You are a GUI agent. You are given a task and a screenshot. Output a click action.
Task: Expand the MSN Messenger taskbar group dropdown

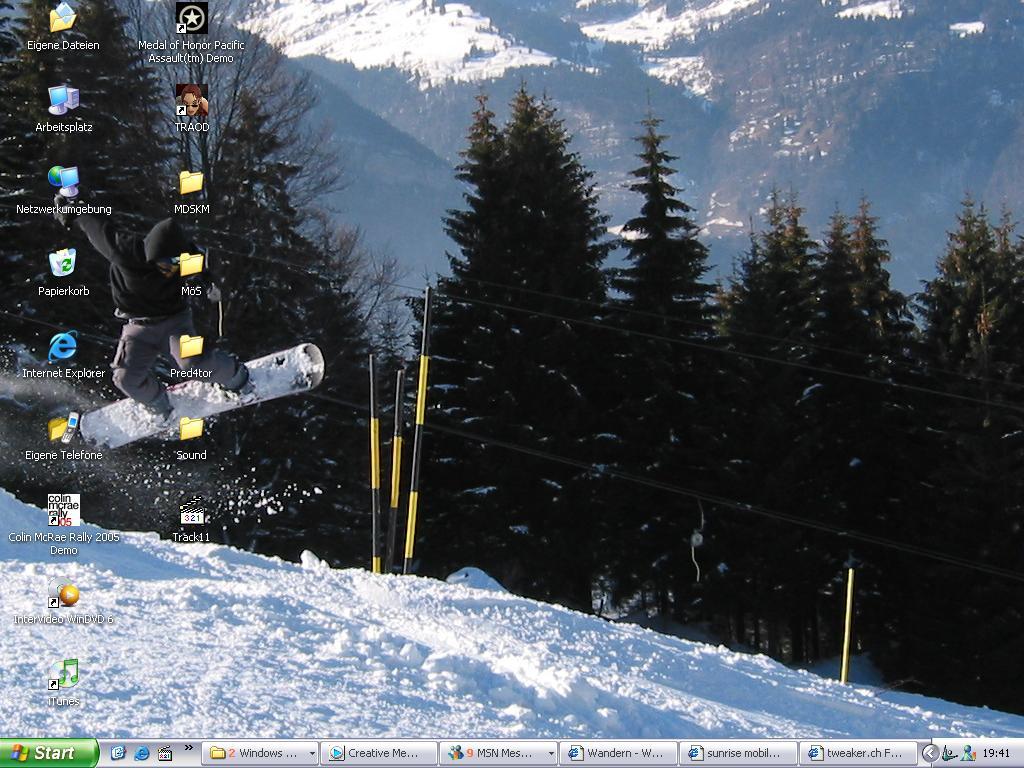tap(550, 753)
